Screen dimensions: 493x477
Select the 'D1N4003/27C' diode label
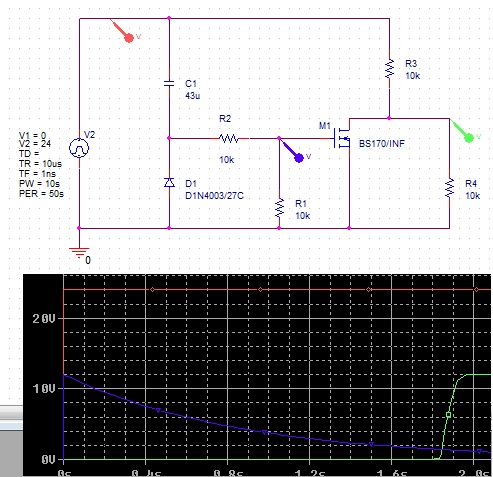click(214, 196)
